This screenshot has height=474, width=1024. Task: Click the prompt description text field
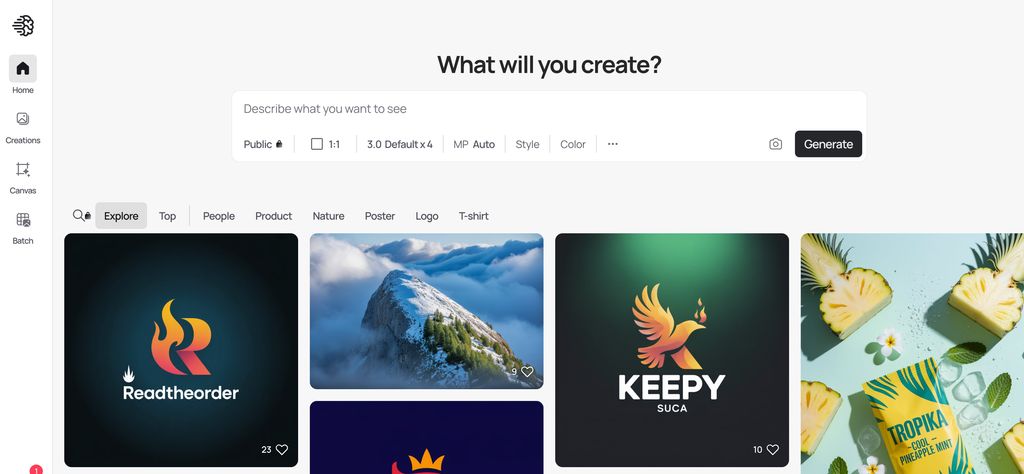(x=549, y=109)
